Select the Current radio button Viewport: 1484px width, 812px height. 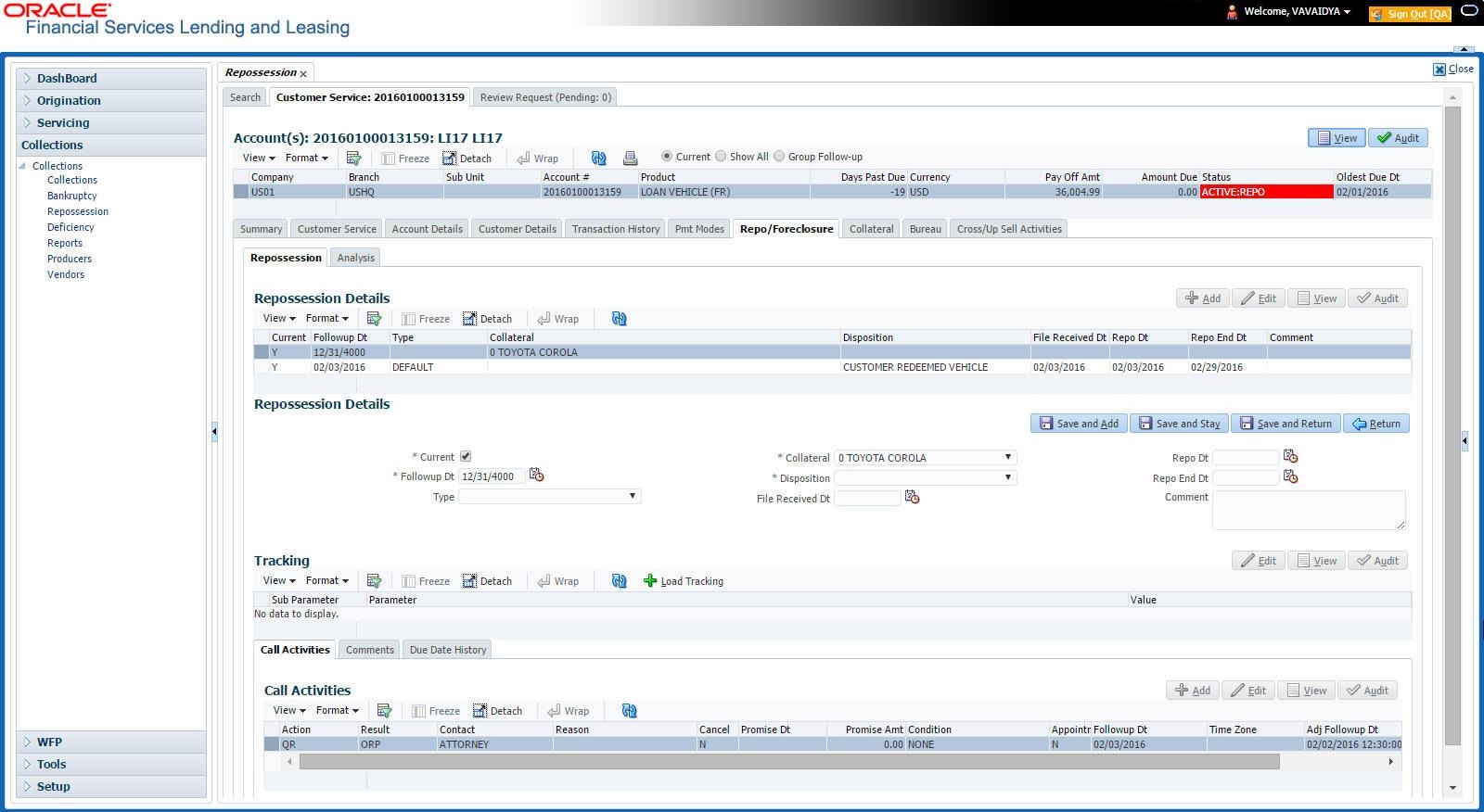666,157
